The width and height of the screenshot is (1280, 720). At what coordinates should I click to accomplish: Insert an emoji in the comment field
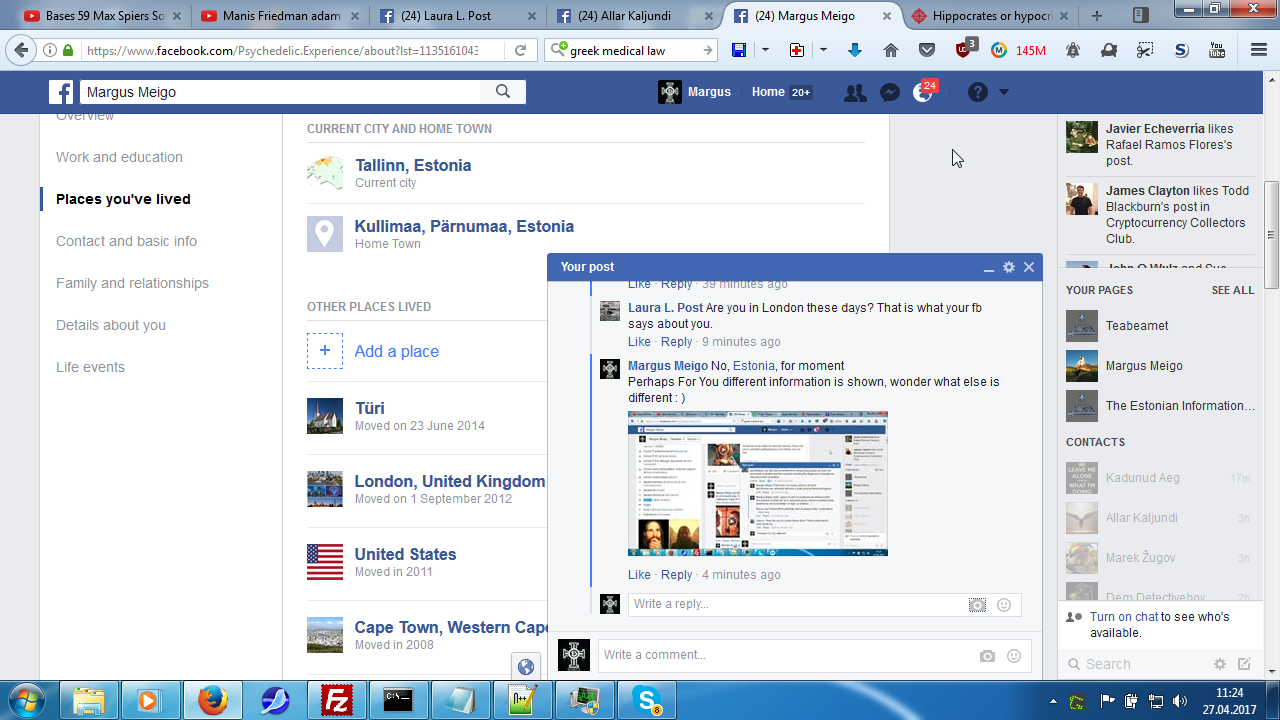pos(1014,656)
